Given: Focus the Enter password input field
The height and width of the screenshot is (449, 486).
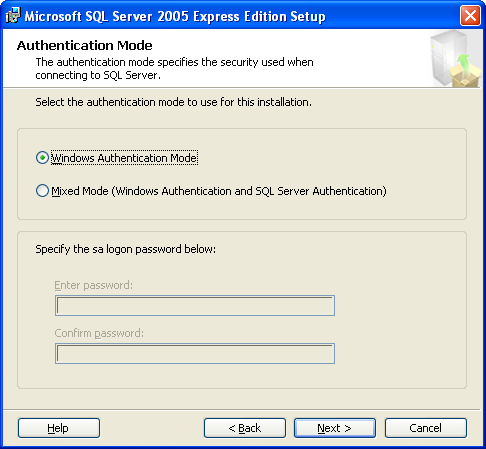Looking at the screenshot, I should click(x=195, y=305).
